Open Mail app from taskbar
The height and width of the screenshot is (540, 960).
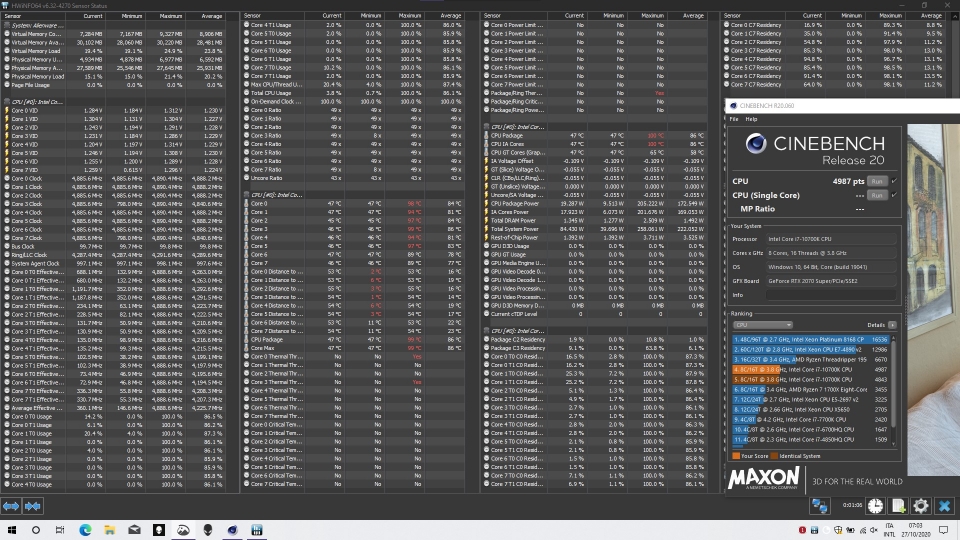[134, 530]
